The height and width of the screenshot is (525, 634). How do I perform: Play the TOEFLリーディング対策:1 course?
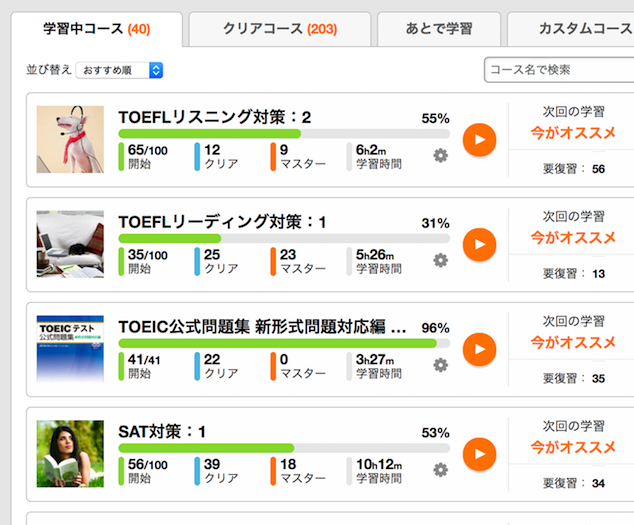click(x=480, y=245)
